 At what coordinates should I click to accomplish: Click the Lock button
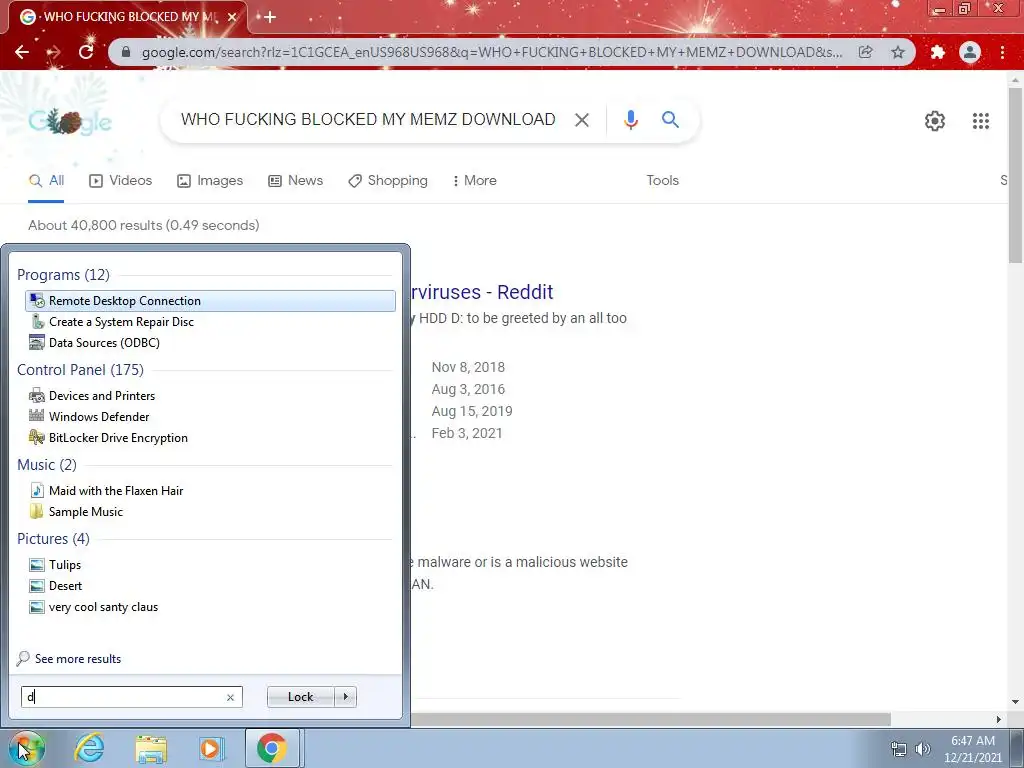pos(300,697)
